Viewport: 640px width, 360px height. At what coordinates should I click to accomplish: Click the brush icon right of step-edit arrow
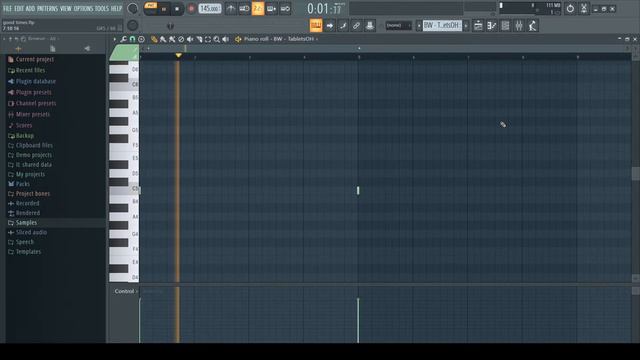(x=343, y=26)
